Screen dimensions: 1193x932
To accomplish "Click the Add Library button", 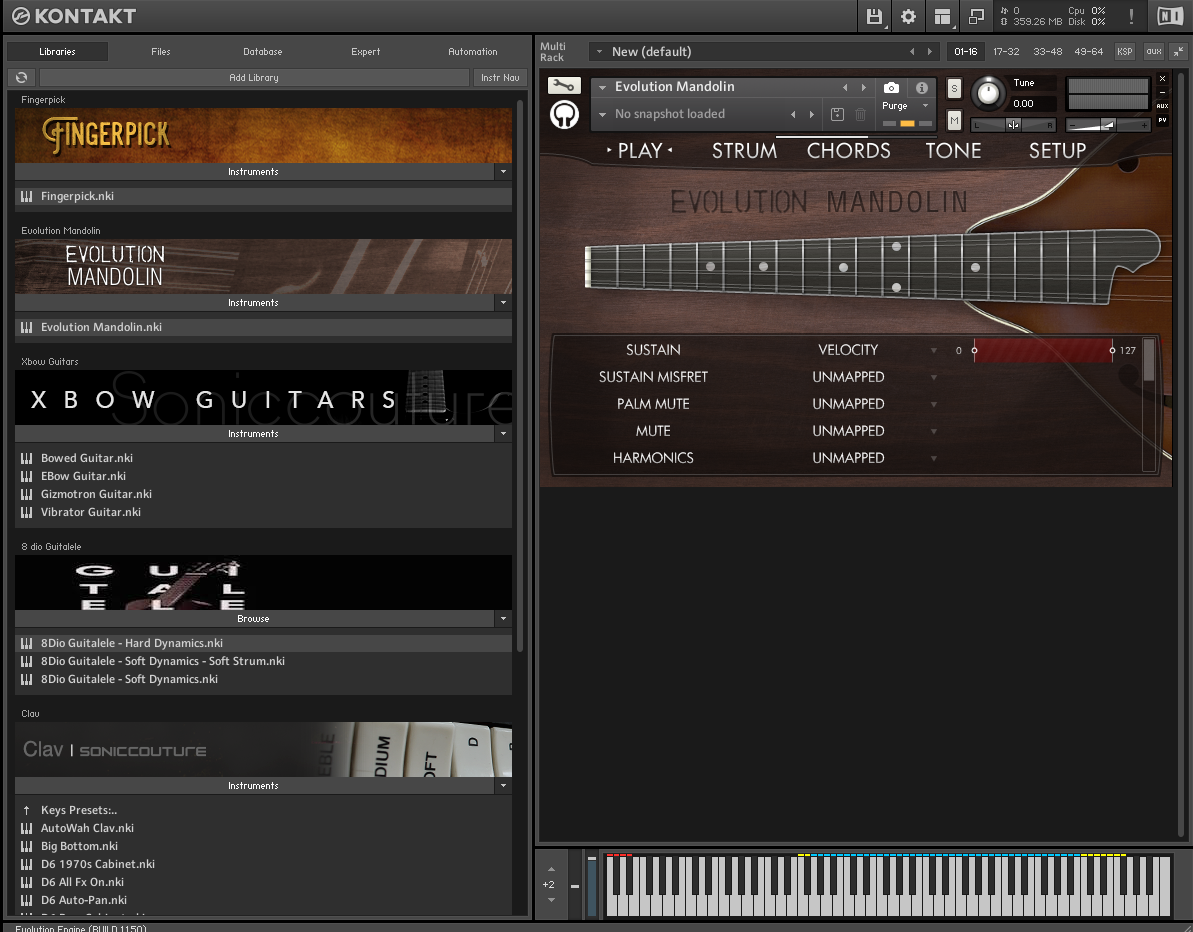I will pos(254,78).
